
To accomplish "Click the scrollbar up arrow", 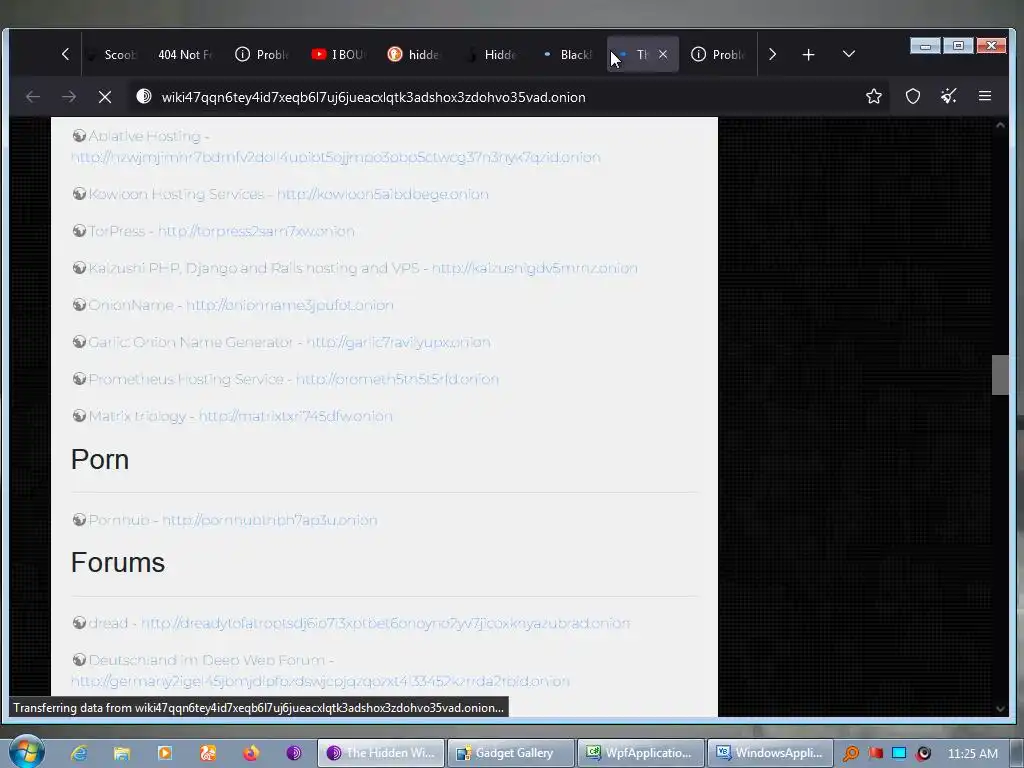I will click(x=1000, y=125).
